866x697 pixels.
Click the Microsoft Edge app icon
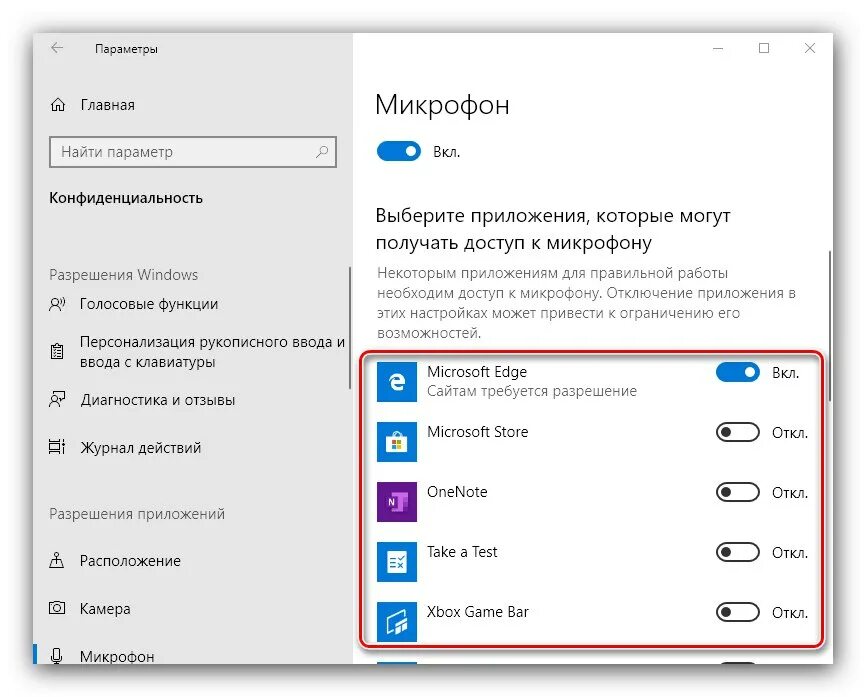click(x=397, y=382)
